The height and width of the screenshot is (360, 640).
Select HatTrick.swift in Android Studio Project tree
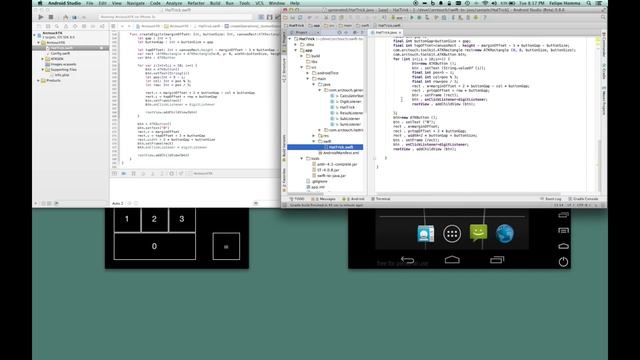(x=325, y=147)
